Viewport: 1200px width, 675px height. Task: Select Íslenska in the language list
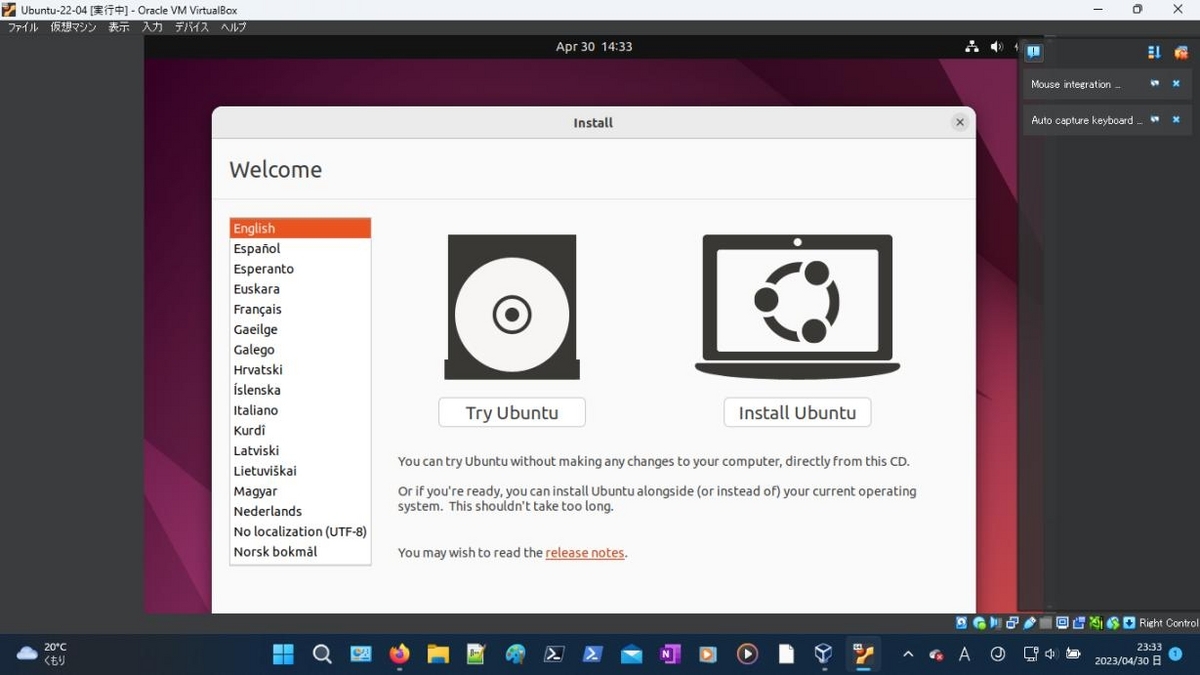tap(300, 390)
